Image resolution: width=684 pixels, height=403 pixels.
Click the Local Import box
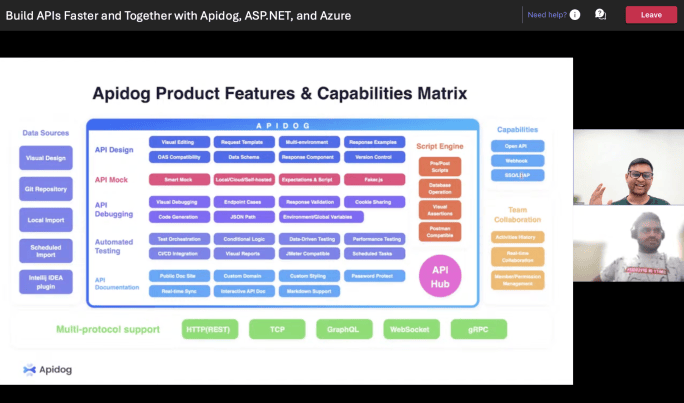click(x=46, y=220)
